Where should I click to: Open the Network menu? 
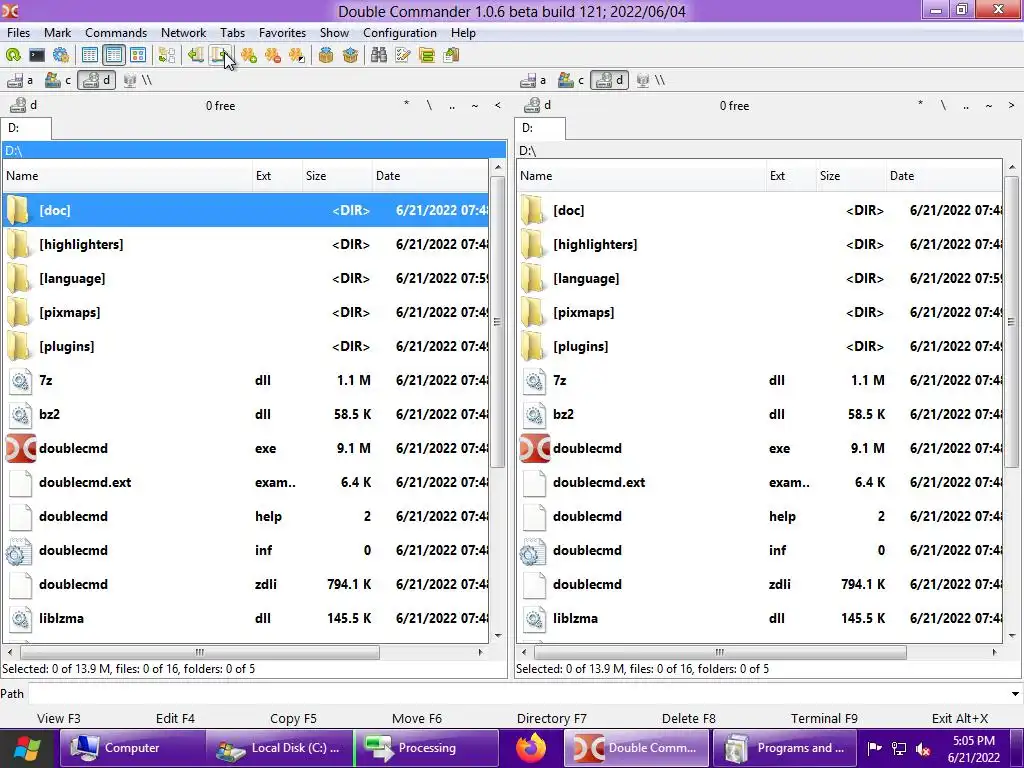point(183,33)
